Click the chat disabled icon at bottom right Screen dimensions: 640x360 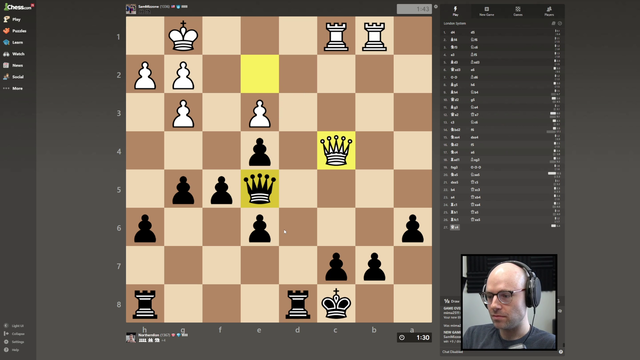coord(561,351)
